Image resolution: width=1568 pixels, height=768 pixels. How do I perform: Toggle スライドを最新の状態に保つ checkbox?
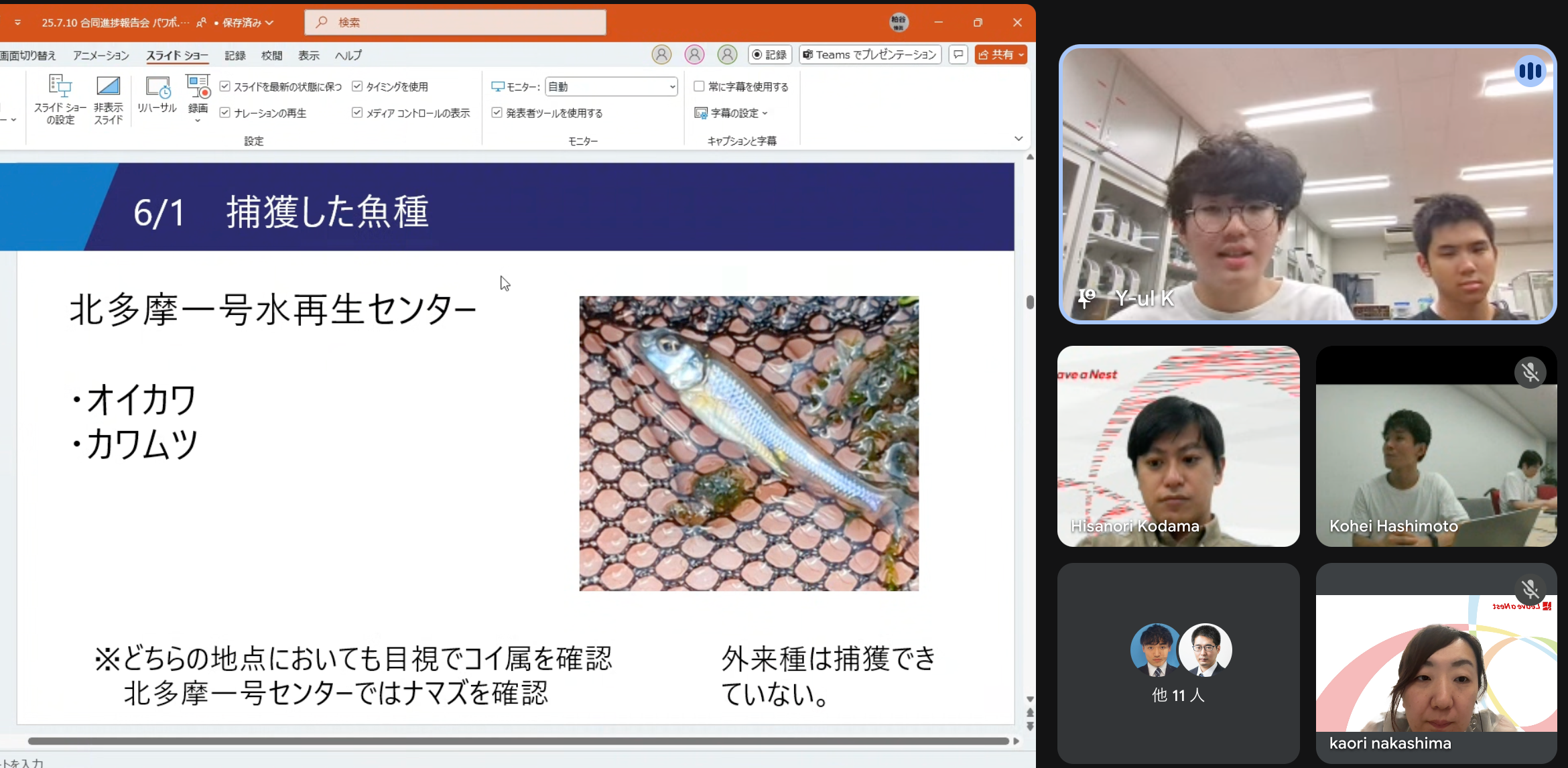(x=225, y=86)
